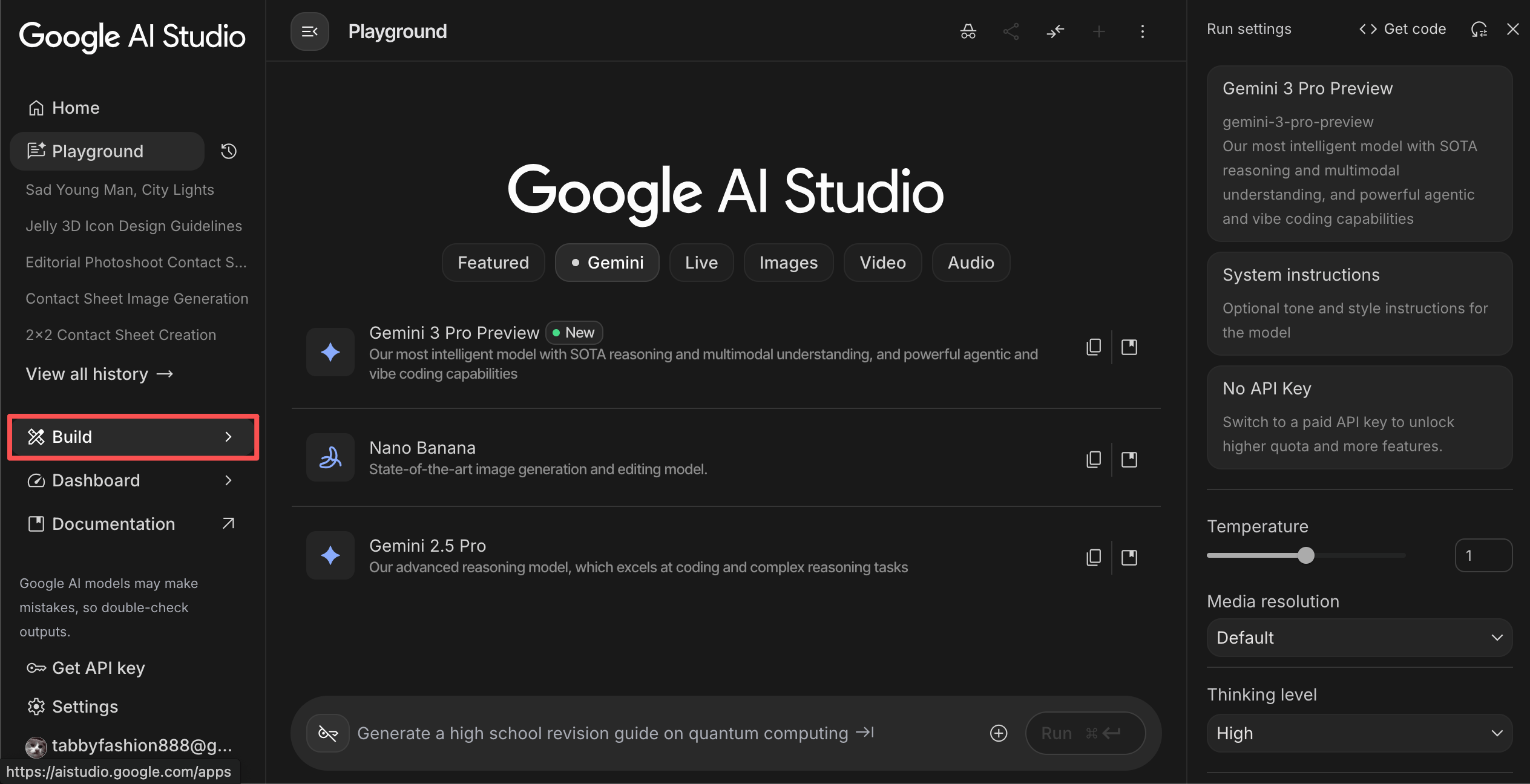This screenshot has height=784, width=1530.
Task: Open the Media resolution dropdown
Action: (x=1359, y=638)
